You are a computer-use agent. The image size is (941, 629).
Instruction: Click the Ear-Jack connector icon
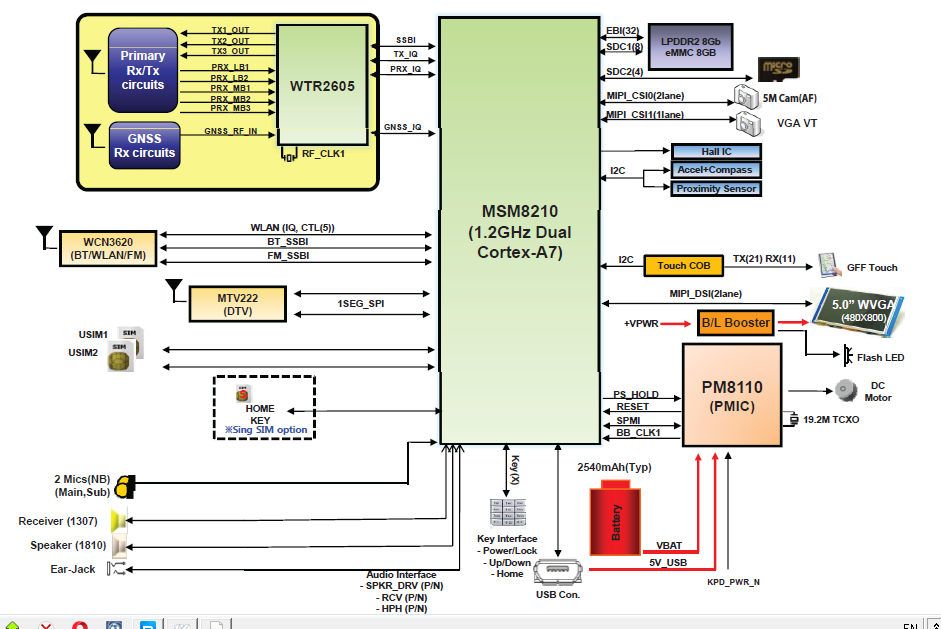click(116, 568)
